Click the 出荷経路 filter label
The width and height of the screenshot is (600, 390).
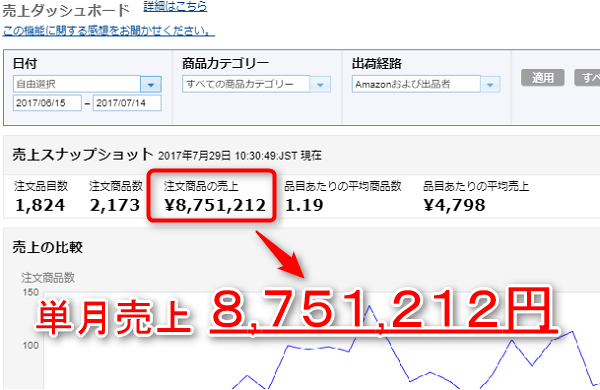[x=377, y=64]
